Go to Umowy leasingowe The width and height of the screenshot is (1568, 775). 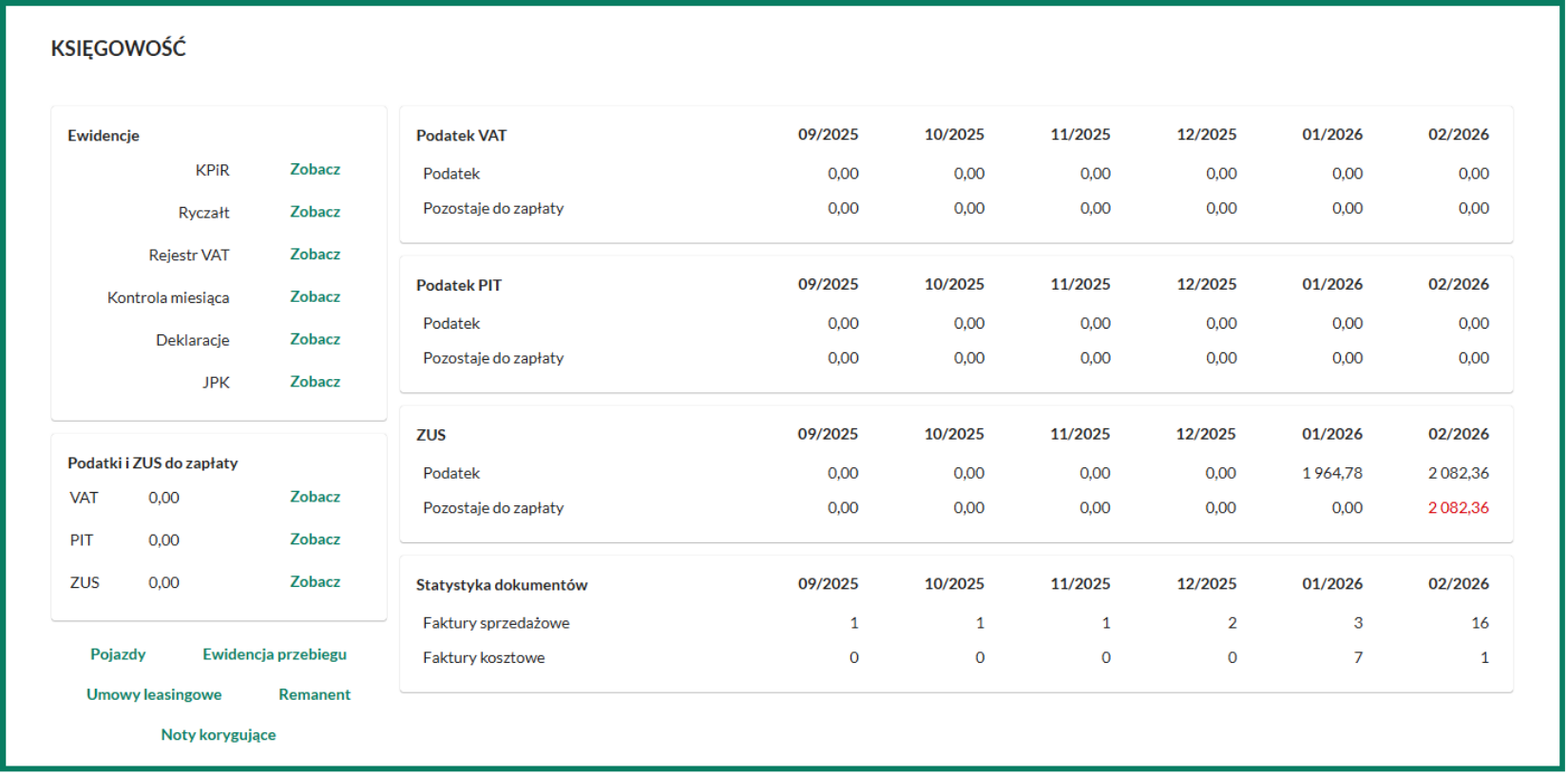tap(154, 694)
